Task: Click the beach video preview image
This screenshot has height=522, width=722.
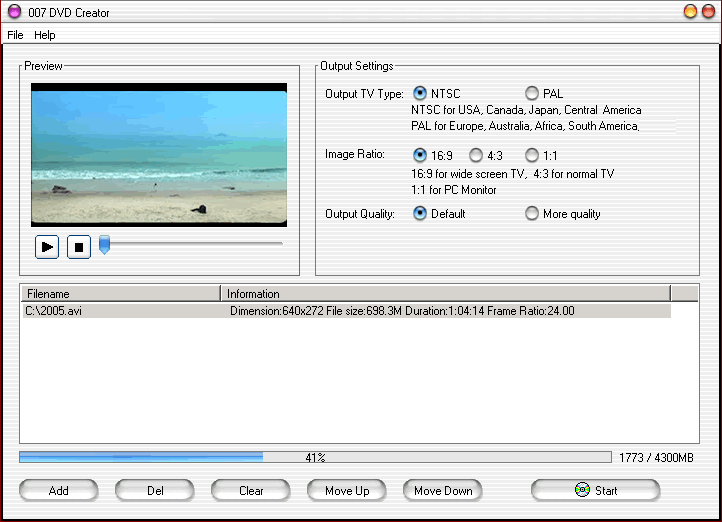Action: [x=159, y=155]
